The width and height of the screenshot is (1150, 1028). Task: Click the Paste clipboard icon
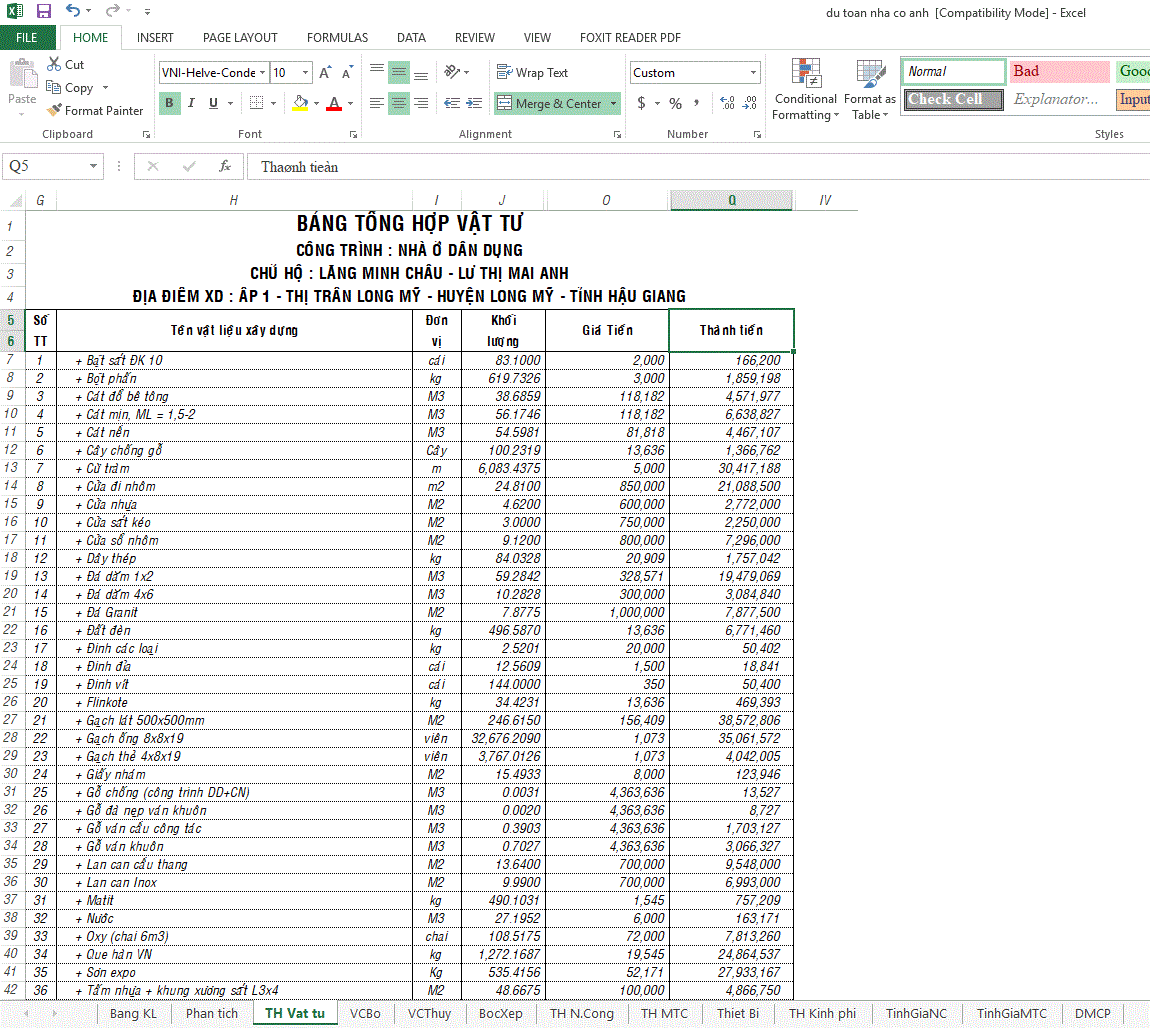22,73
